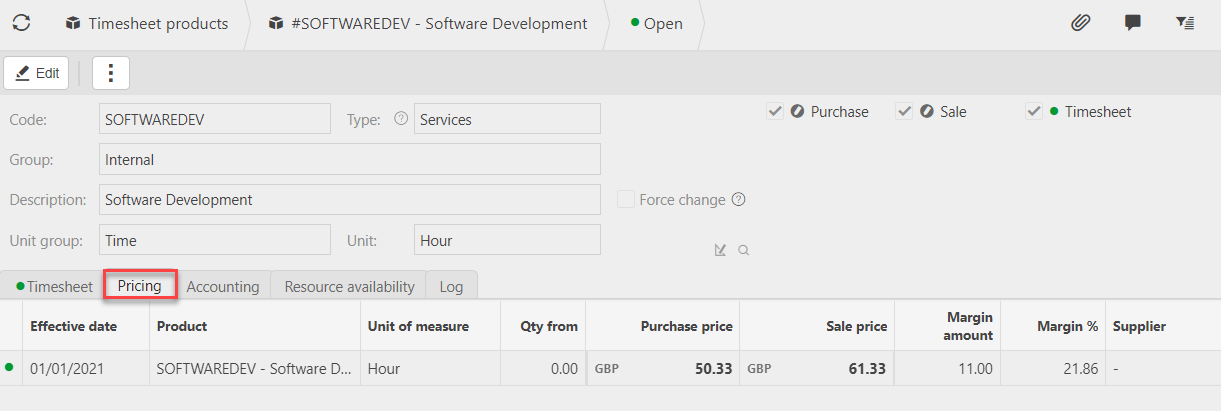The height and width of the screenshot is (411, 1221).
Task: Click the refresh icon in the breadcrumb bar
Action: (x=21, y=23)
